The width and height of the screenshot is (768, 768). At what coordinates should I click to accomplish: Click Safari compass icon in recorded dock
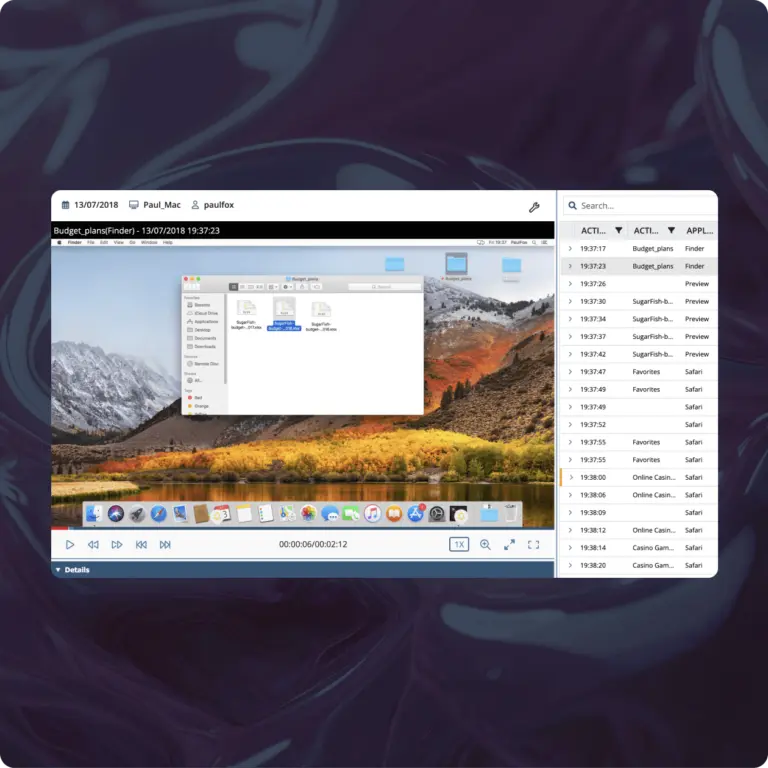click(x=159, y=514)
